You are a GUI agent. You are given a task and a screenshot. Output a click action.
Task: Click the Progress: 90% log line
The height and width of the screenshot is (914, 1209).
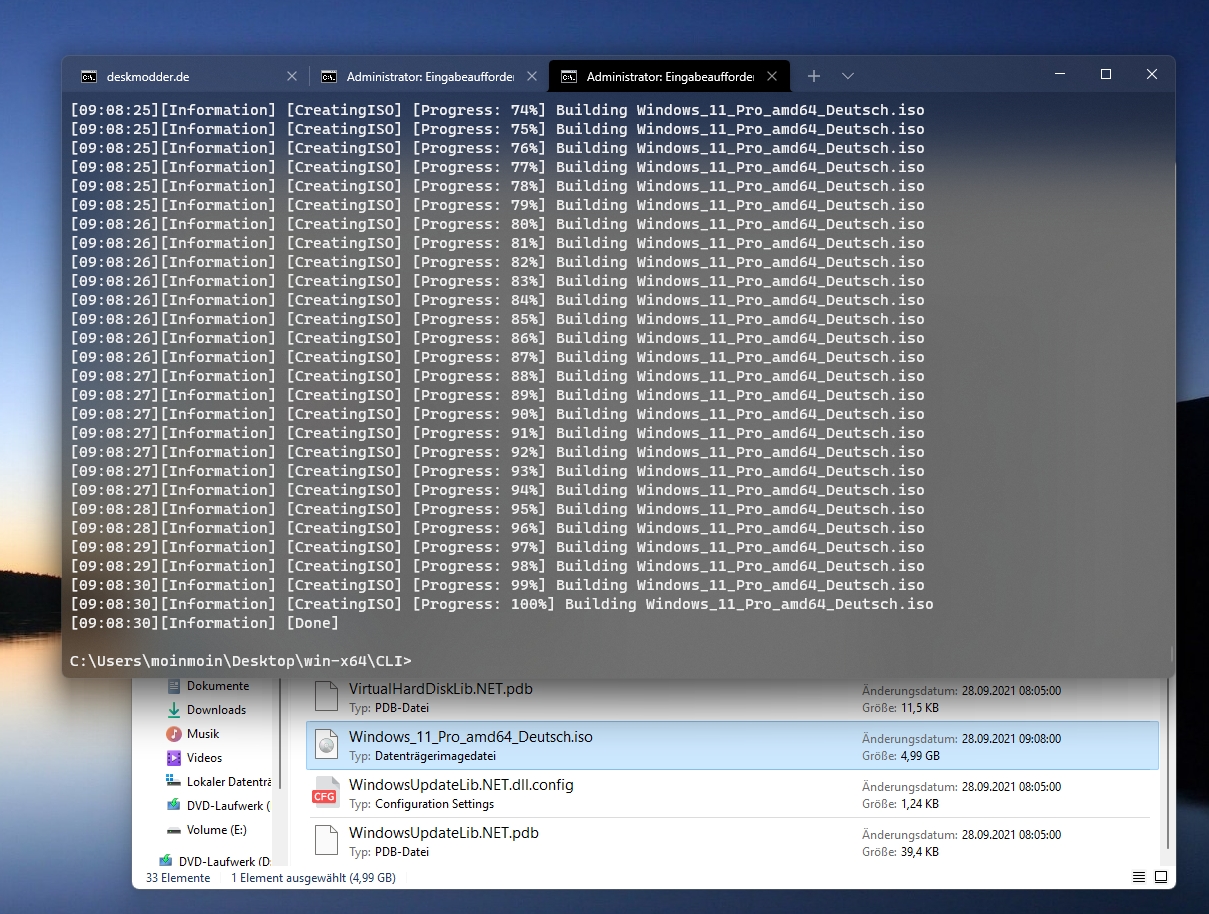(x=497, y=414)
